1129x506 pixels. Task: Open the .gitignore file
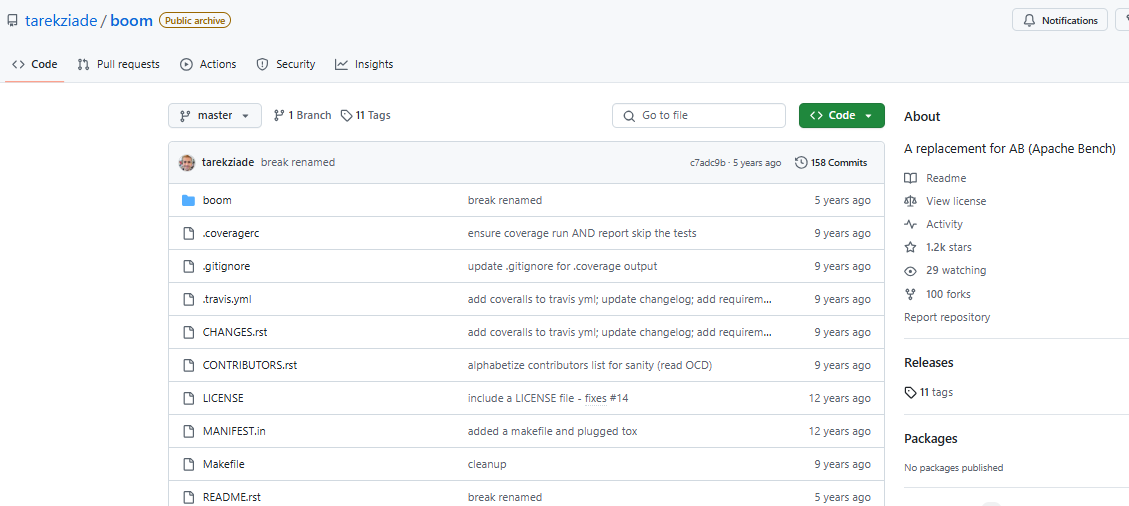pyautogui.click(x=226, y=266)
